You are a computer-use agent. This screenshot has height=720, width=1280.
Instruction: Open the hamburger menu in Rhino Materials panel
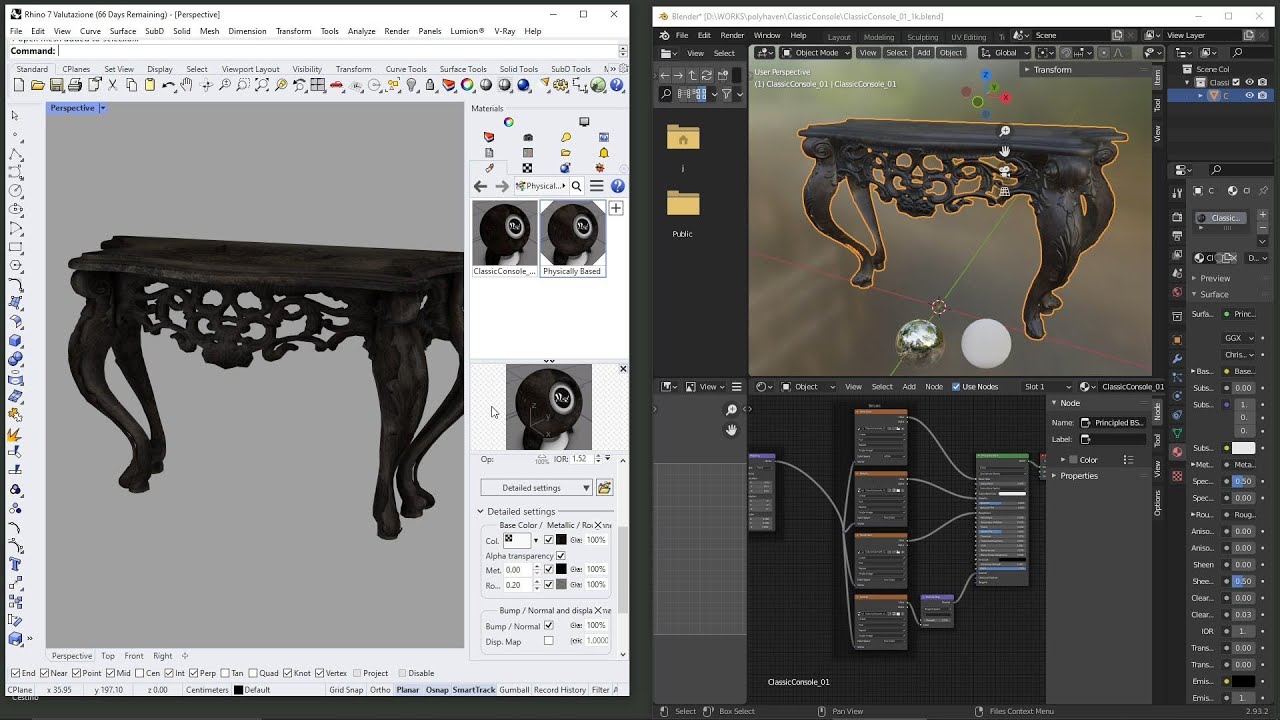click(x=597, y=186)
